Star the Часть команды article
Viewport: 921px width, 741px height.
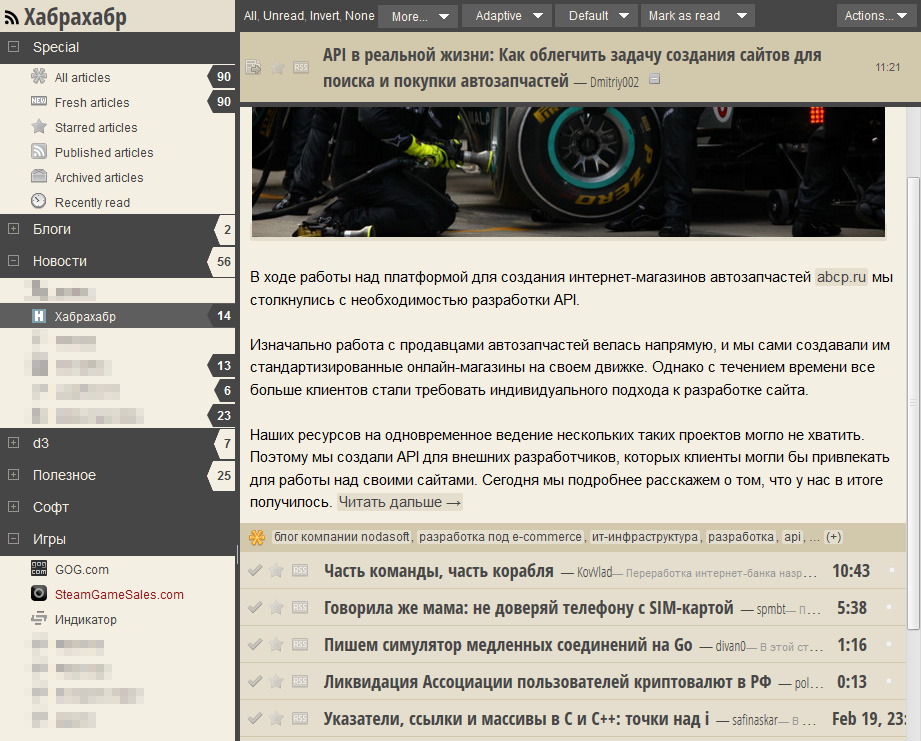click(276, 570)
